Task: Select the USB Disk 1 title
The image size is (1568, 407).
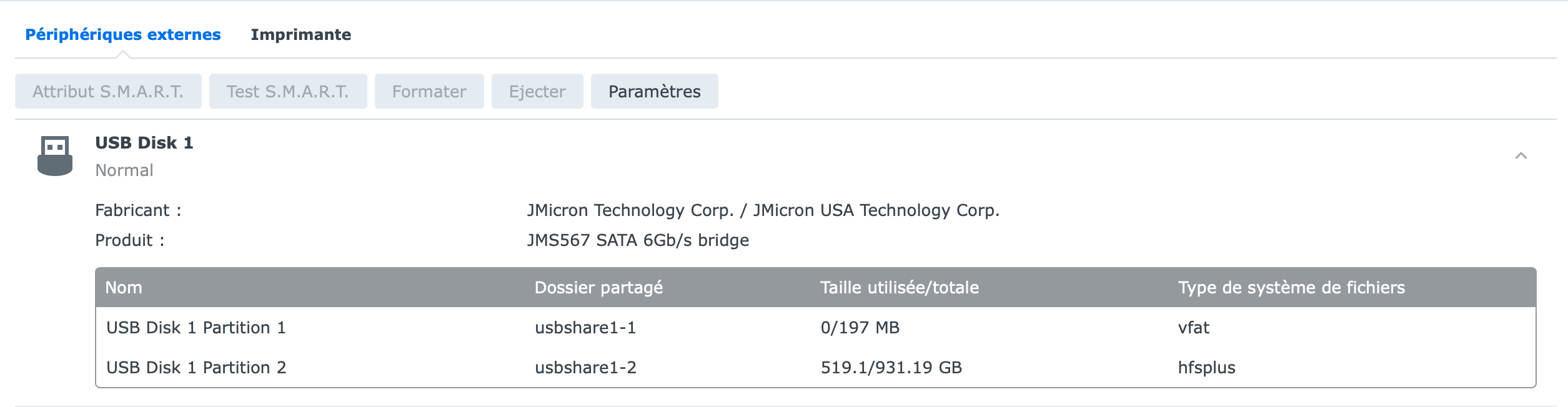Action: pyautogui.click(x=144, y=143)
